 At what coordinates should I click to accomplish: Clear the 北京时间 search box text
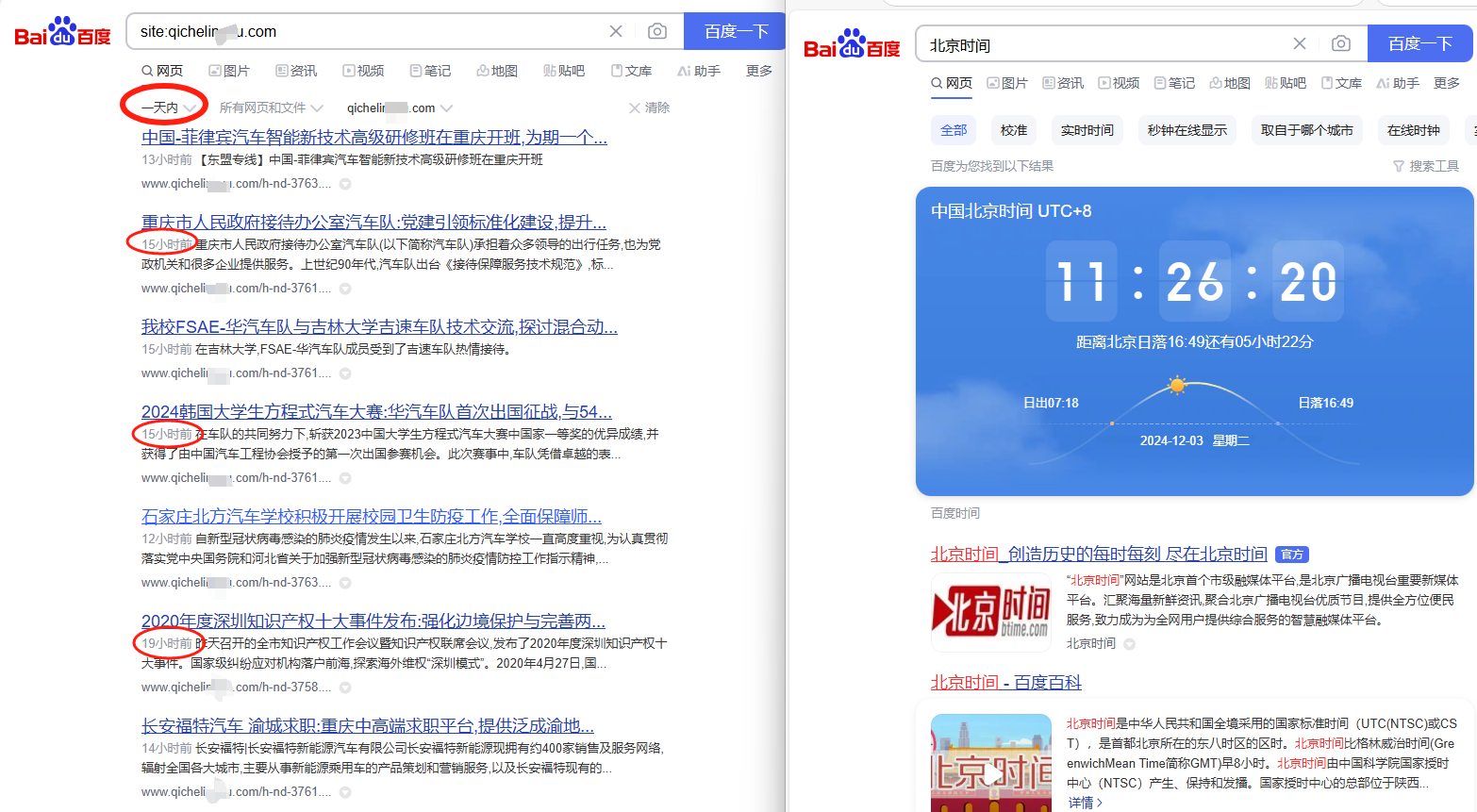(x=1300, y=43)
